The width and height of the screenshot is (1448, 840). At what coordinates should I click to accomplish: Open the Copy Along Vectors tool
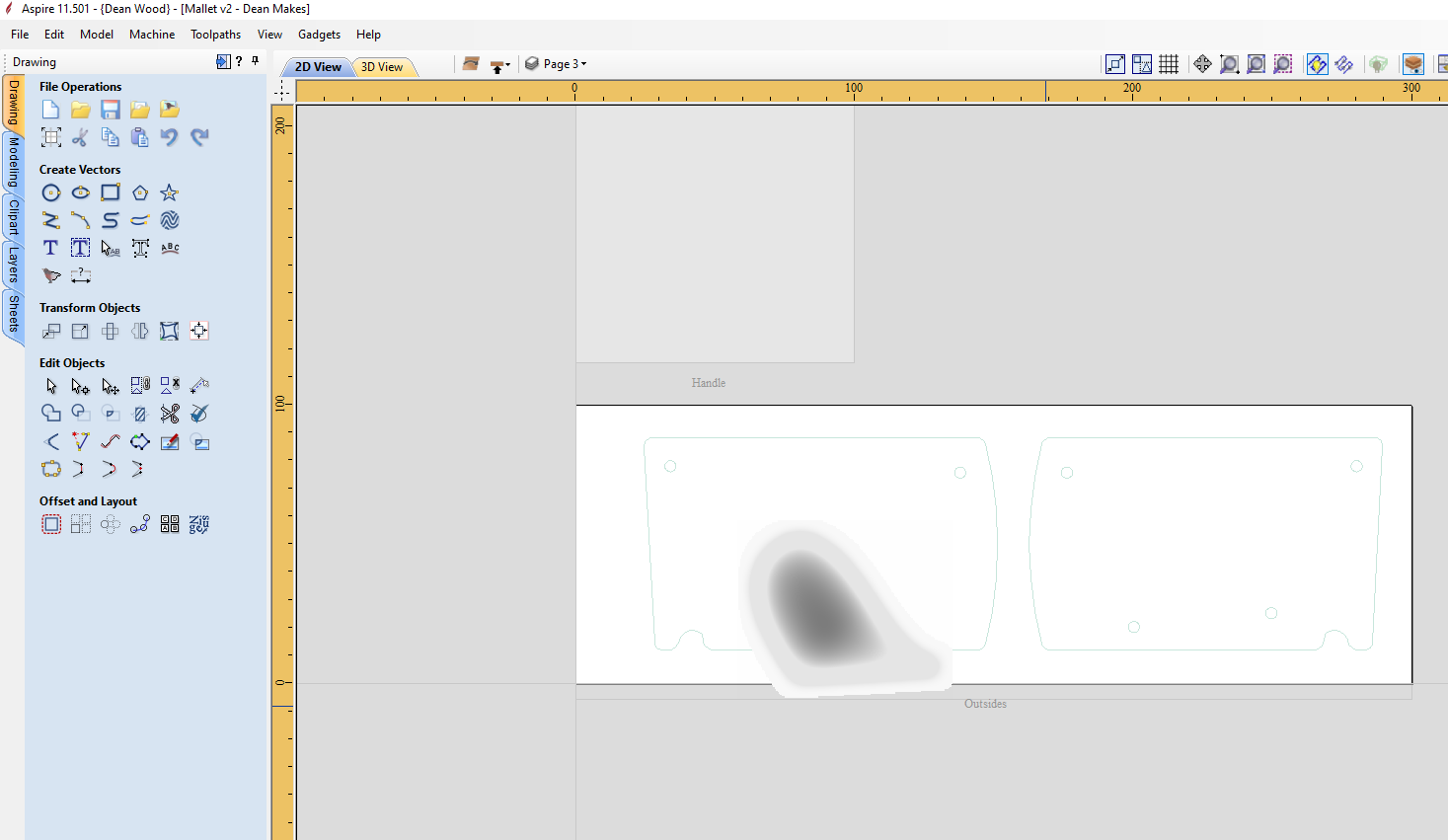pyautogui.click(x=139, y=524)
